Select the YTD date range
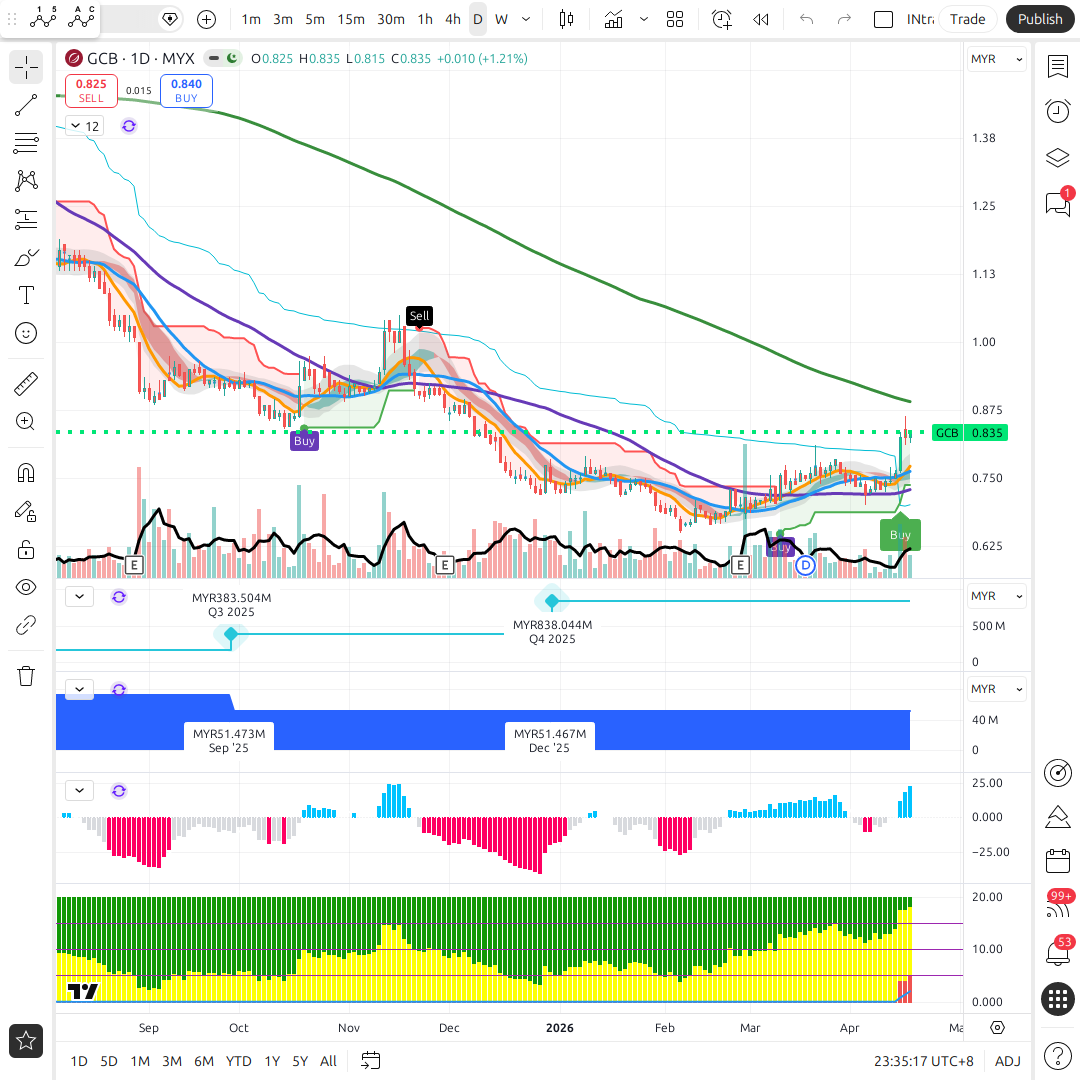The height and width of the screenshot is (1080, 1080). pos(238,1061)
